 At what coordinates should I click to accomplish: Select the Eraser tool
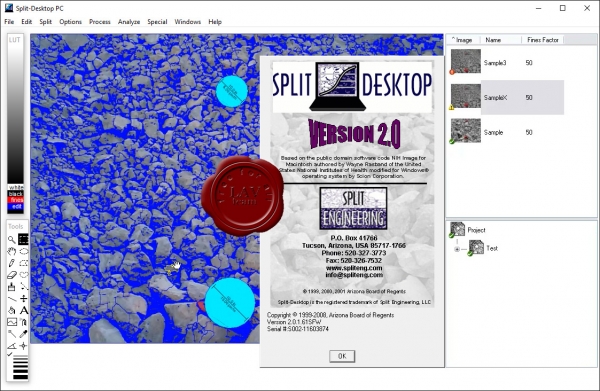(12, 275)
